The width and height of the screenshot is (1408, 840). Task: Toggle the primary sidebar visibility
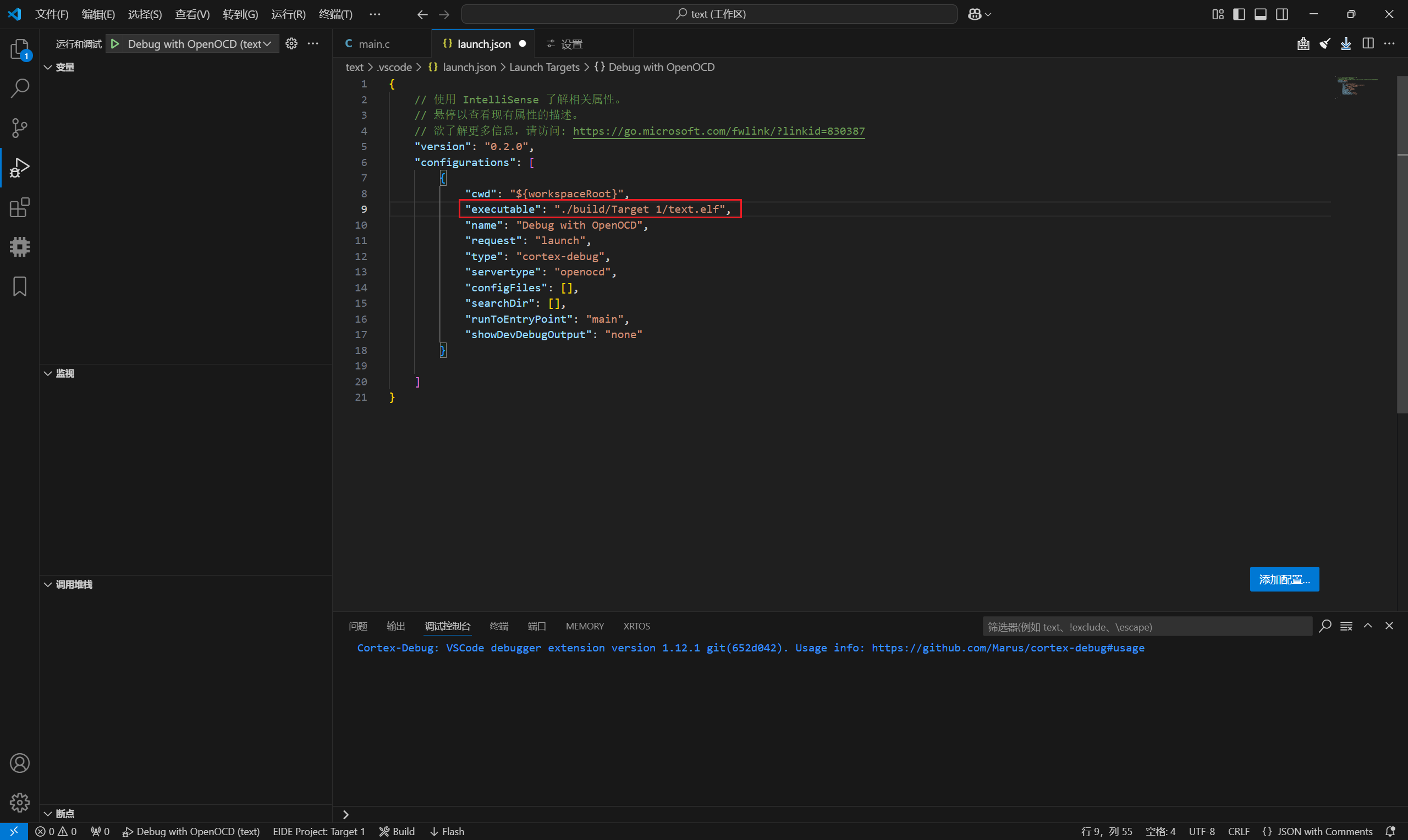1239,14
